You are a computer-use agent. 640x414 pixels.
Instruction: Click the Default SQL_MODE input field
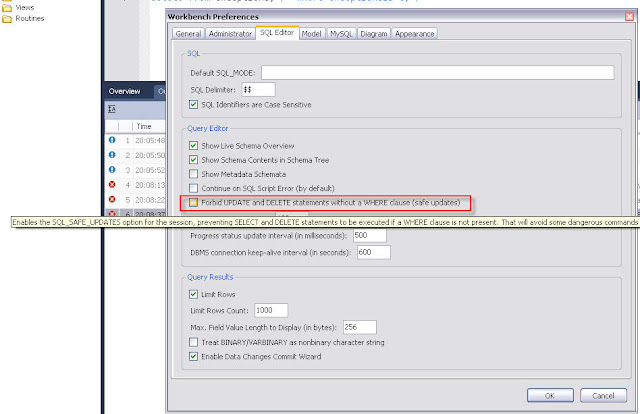pyautogui.click(x=438, y=73)
